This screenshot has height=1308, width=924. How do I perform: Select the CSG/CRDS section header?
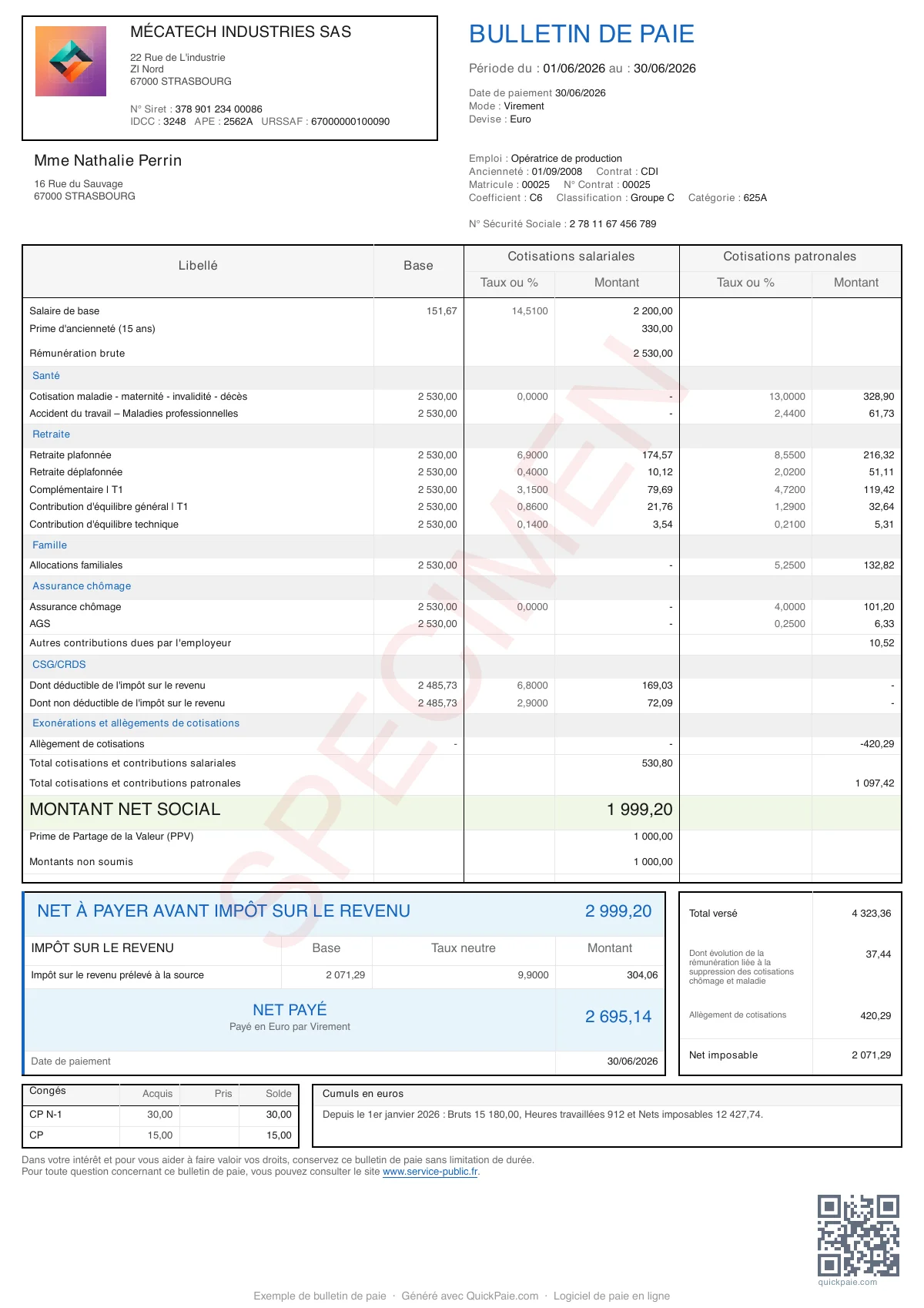(59, 665)
